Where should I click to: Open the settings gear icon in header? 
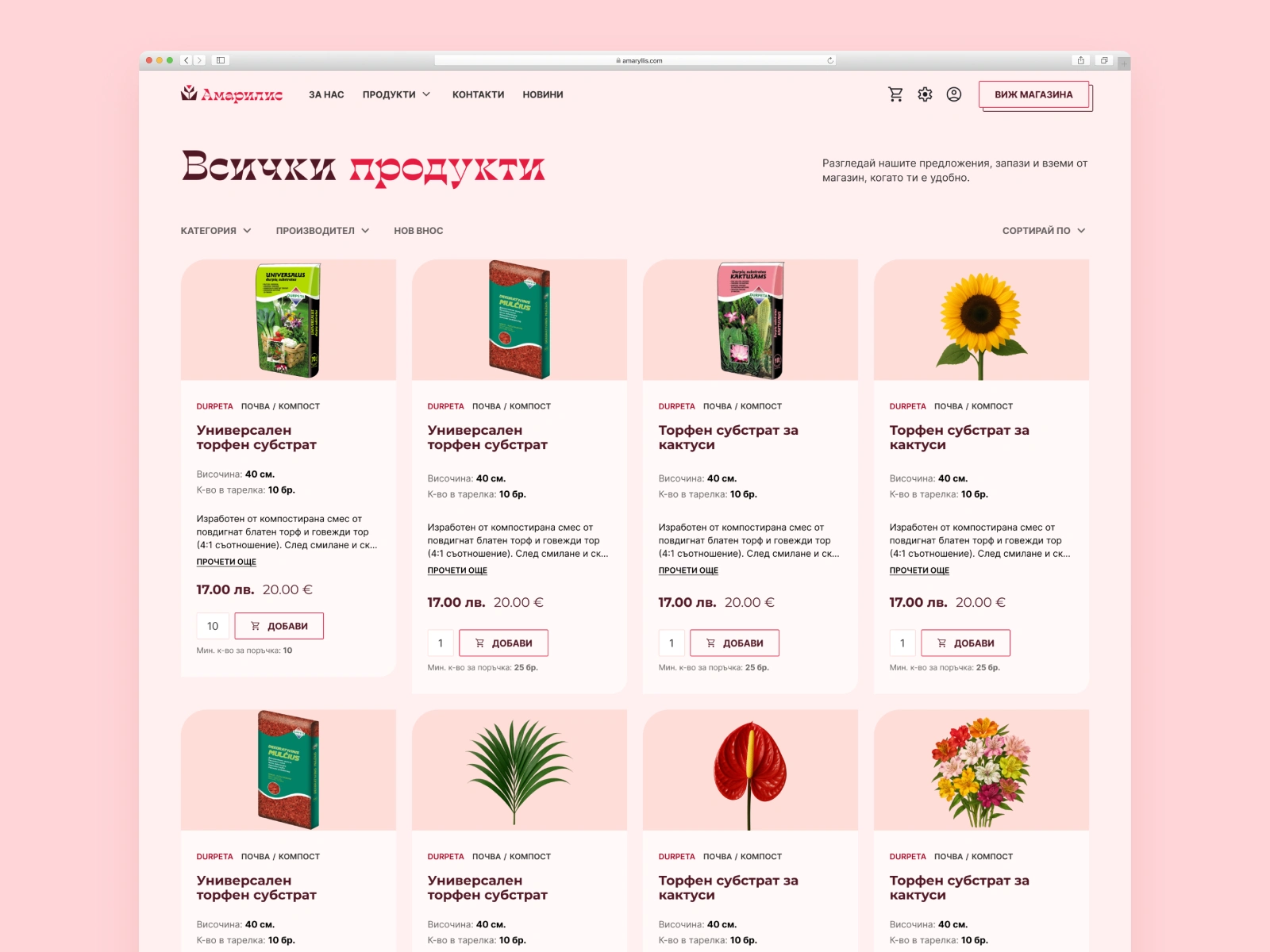[925, 94]
